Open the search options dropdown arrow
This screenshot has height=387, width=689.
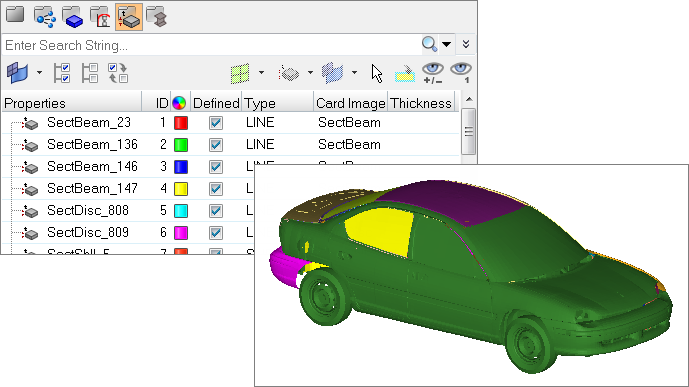pyautogui.click(x=446, y=44)
